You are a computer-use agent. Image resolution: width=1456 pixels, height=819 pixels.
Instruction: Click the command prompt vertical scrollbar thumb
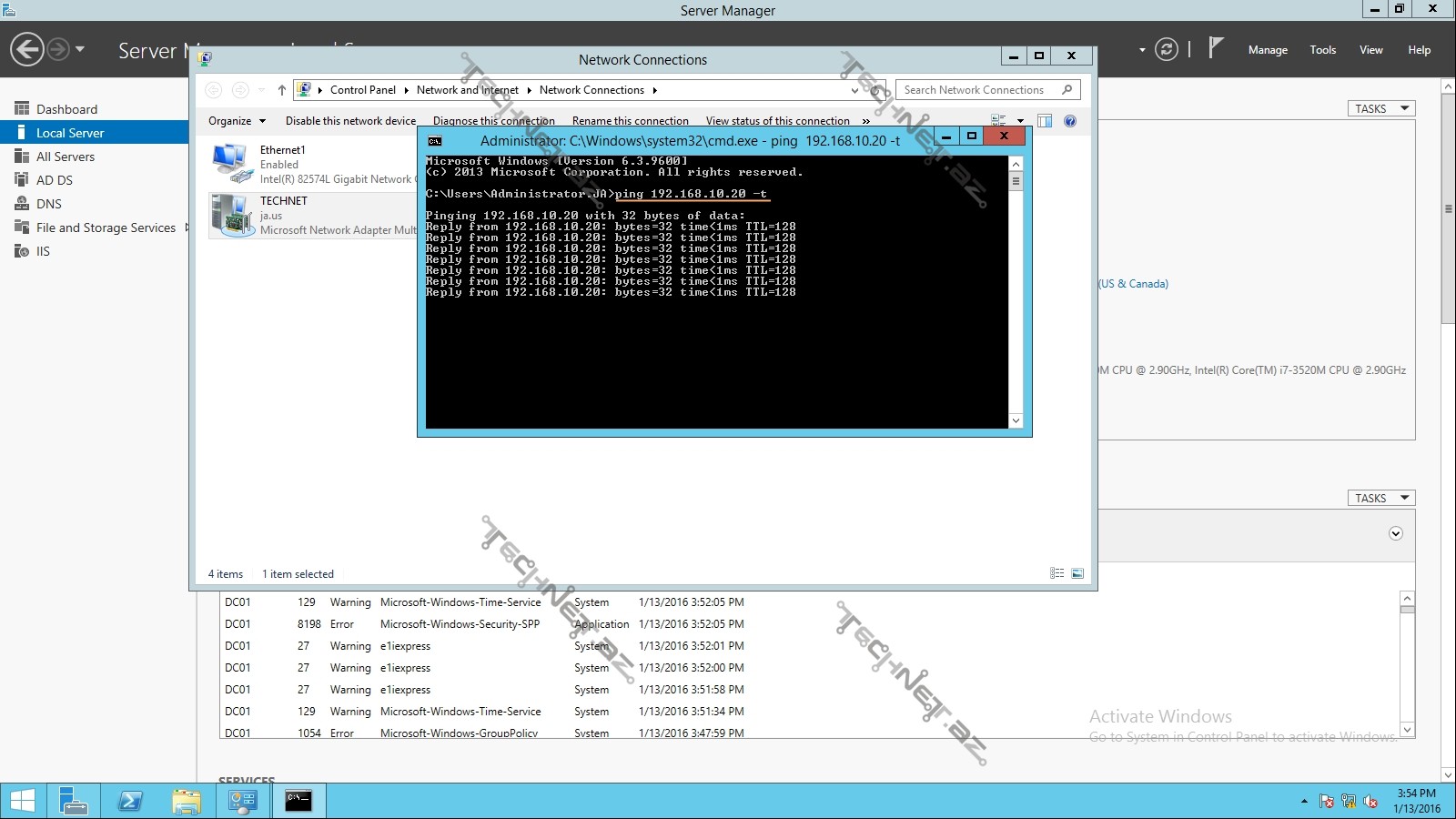click(x=1016, y=181)
